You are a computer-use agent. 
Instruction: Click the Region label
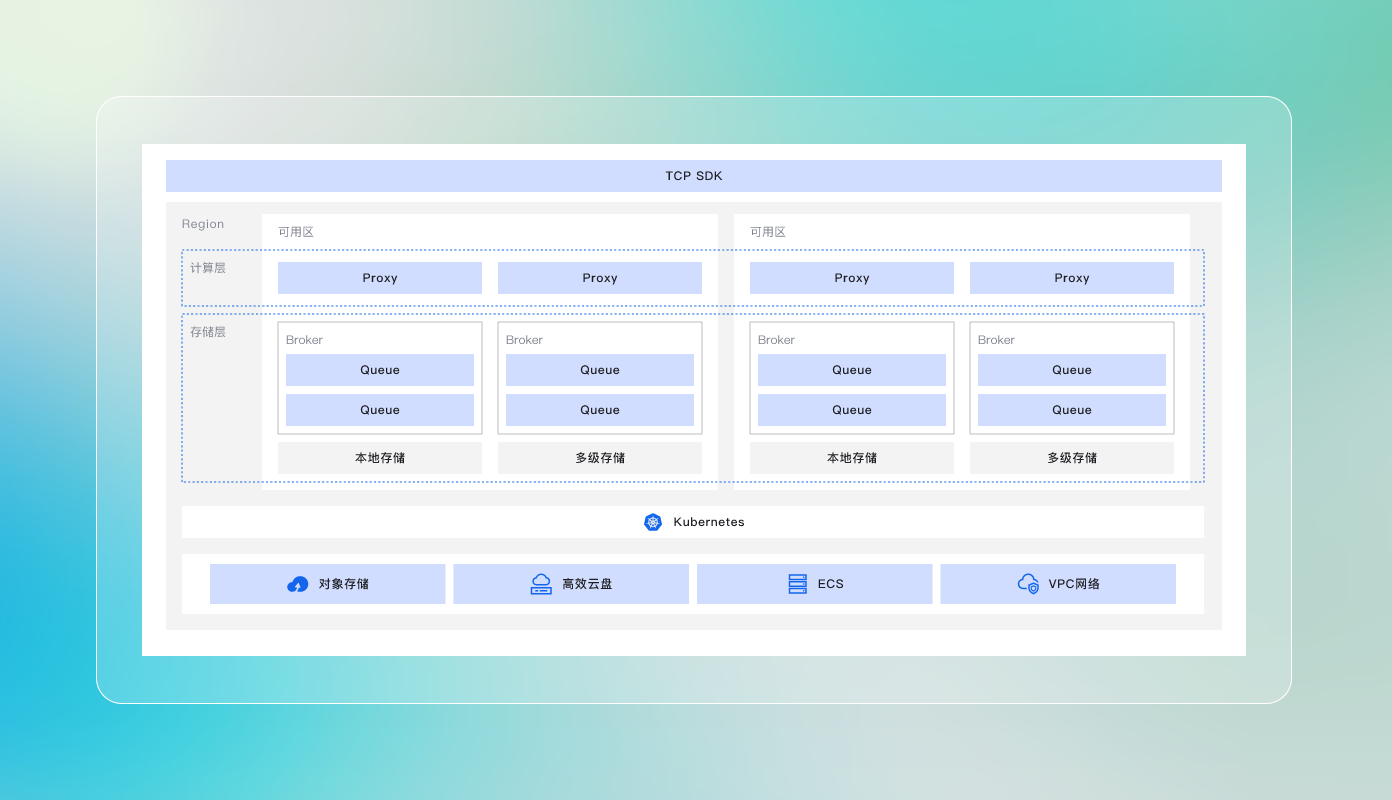[x=203, y=224]
